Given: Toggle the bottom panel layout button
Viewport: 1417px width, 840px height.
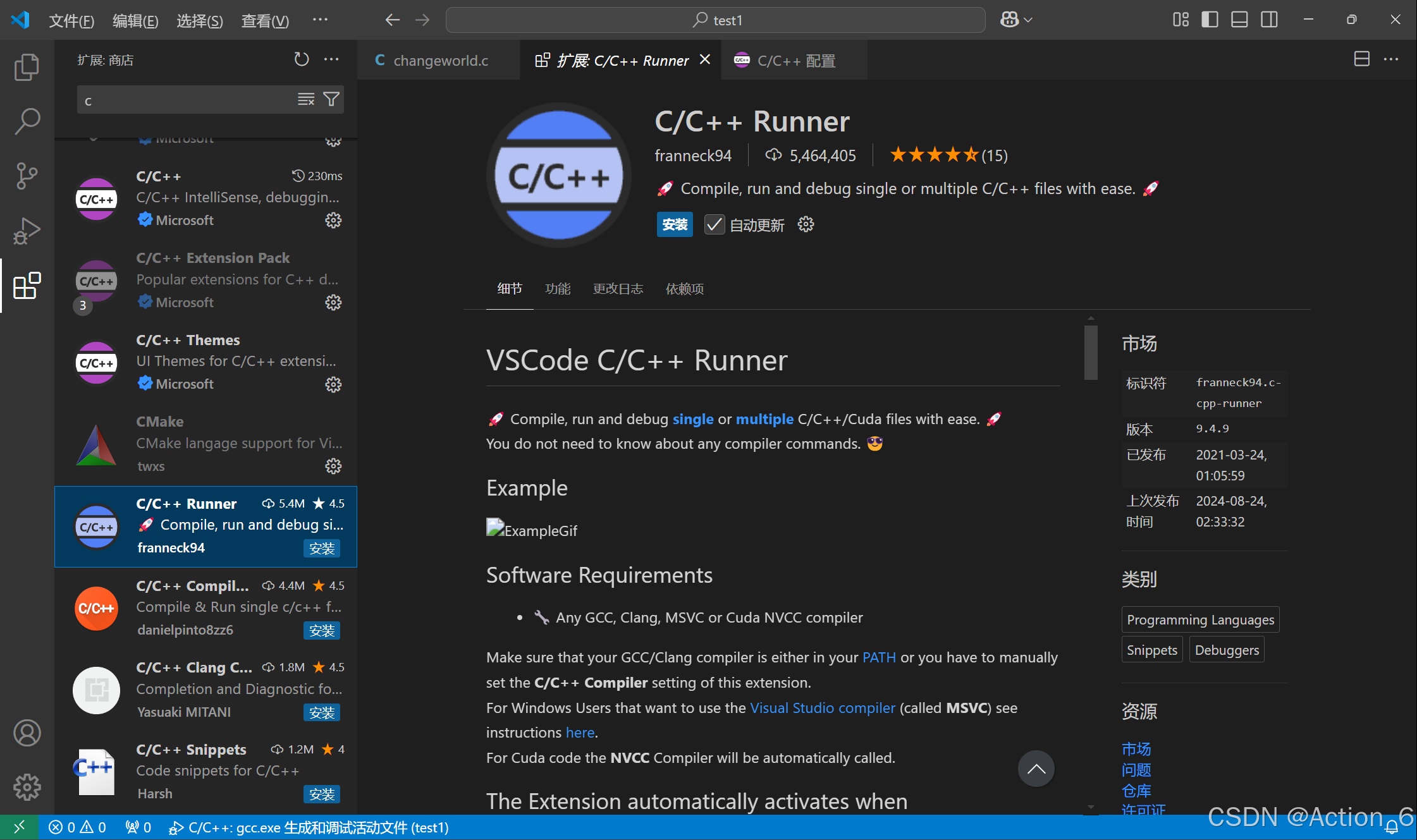Looking at the screenshot, I should [x=1239, y=20].
